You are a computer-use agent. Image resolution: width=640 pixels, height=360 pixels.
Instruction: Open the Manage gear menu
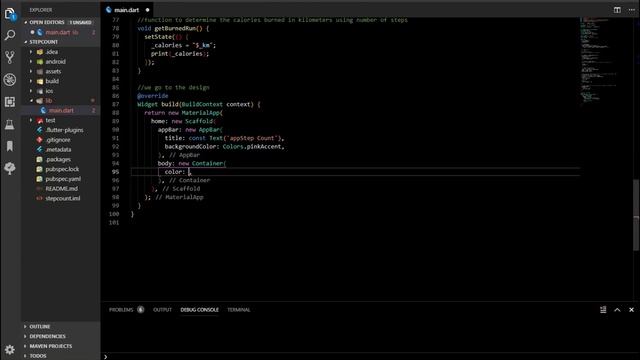[10, 350]
